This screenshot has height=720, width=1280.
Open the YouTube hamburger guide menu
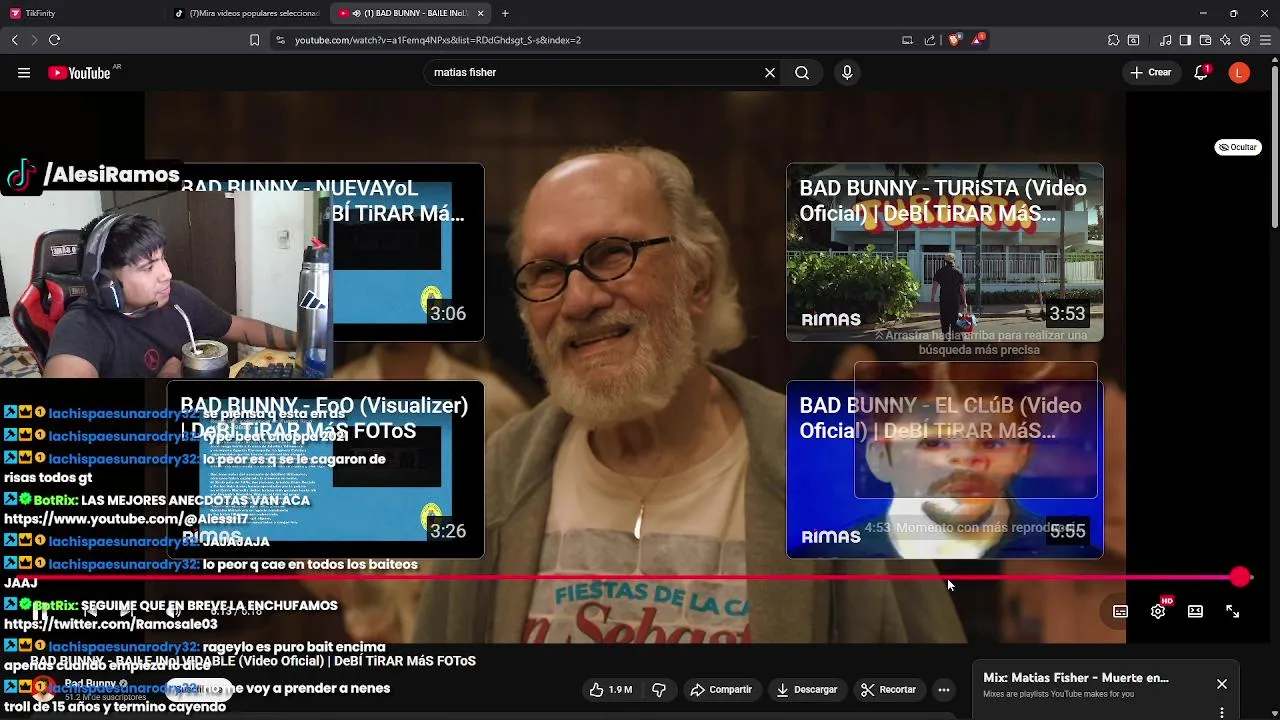coord(24,73)
